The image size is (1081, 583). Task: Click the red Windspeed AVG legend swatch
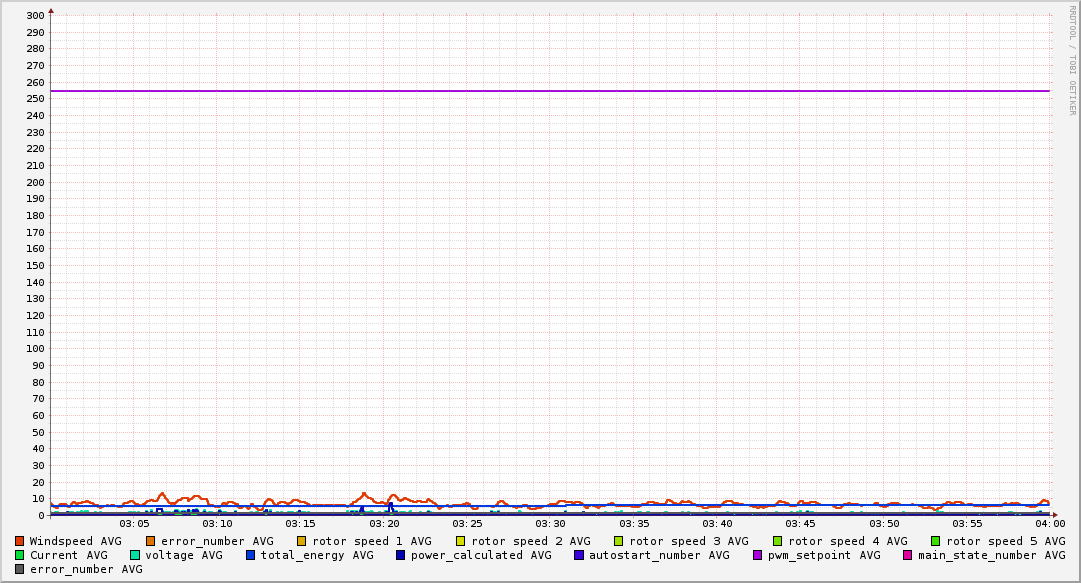(x=19, y=541)
